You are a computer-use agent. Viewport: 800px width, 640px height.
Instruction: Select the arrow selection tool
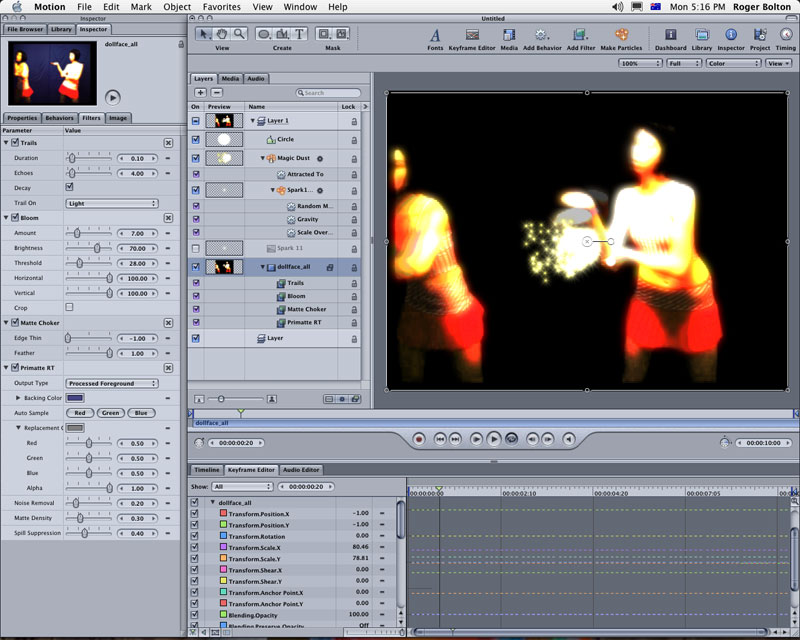[x=204, y=34]
